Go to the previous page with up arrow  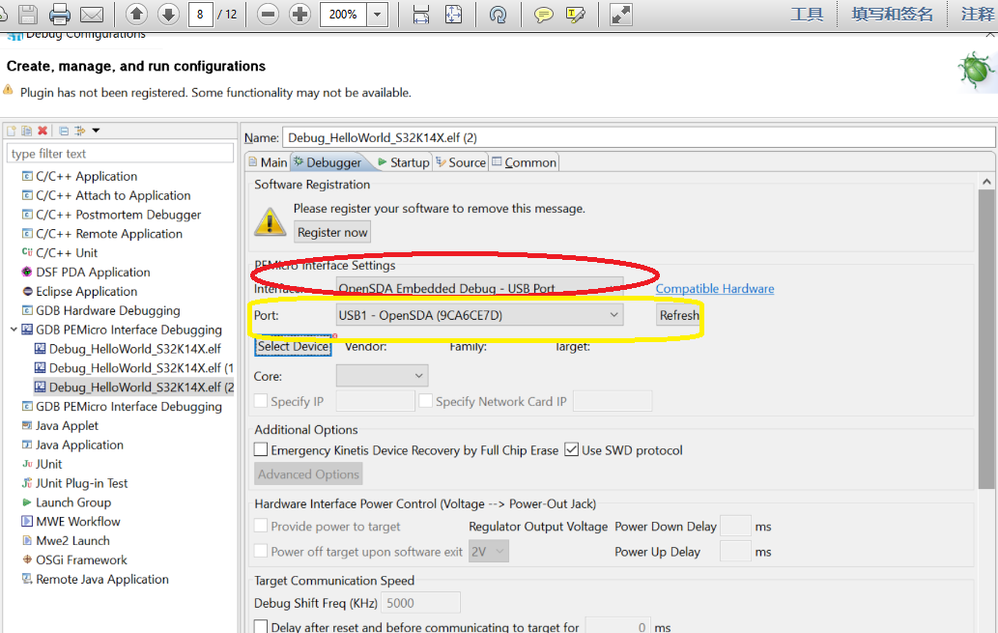point(137,14)
